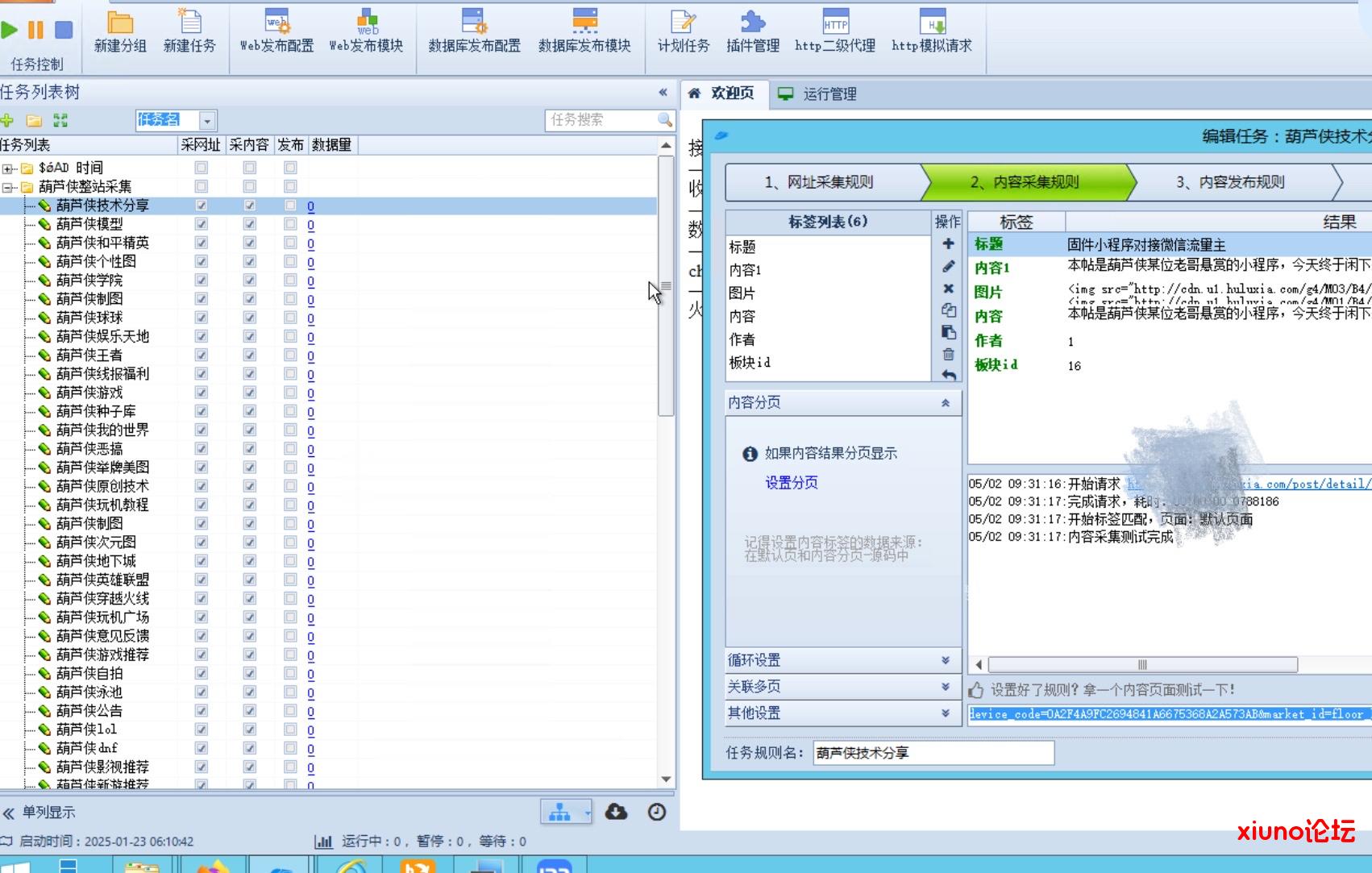Open 数据库发布配置

[x=474, y=31]
